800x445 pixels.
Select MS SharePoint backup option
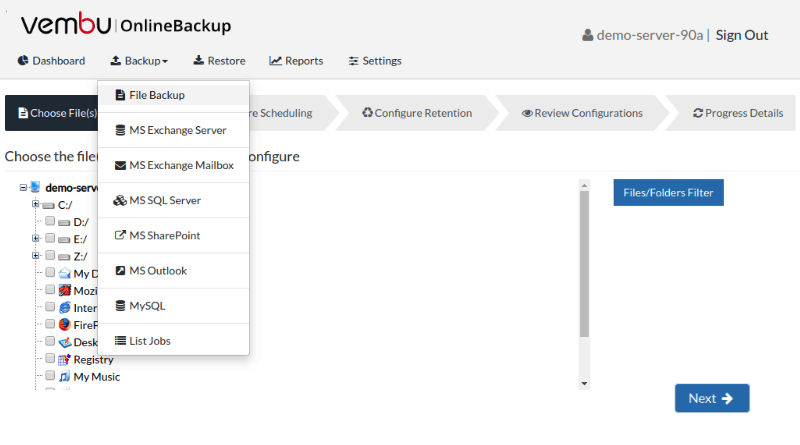pyautogui.click(x=173, y=236)
